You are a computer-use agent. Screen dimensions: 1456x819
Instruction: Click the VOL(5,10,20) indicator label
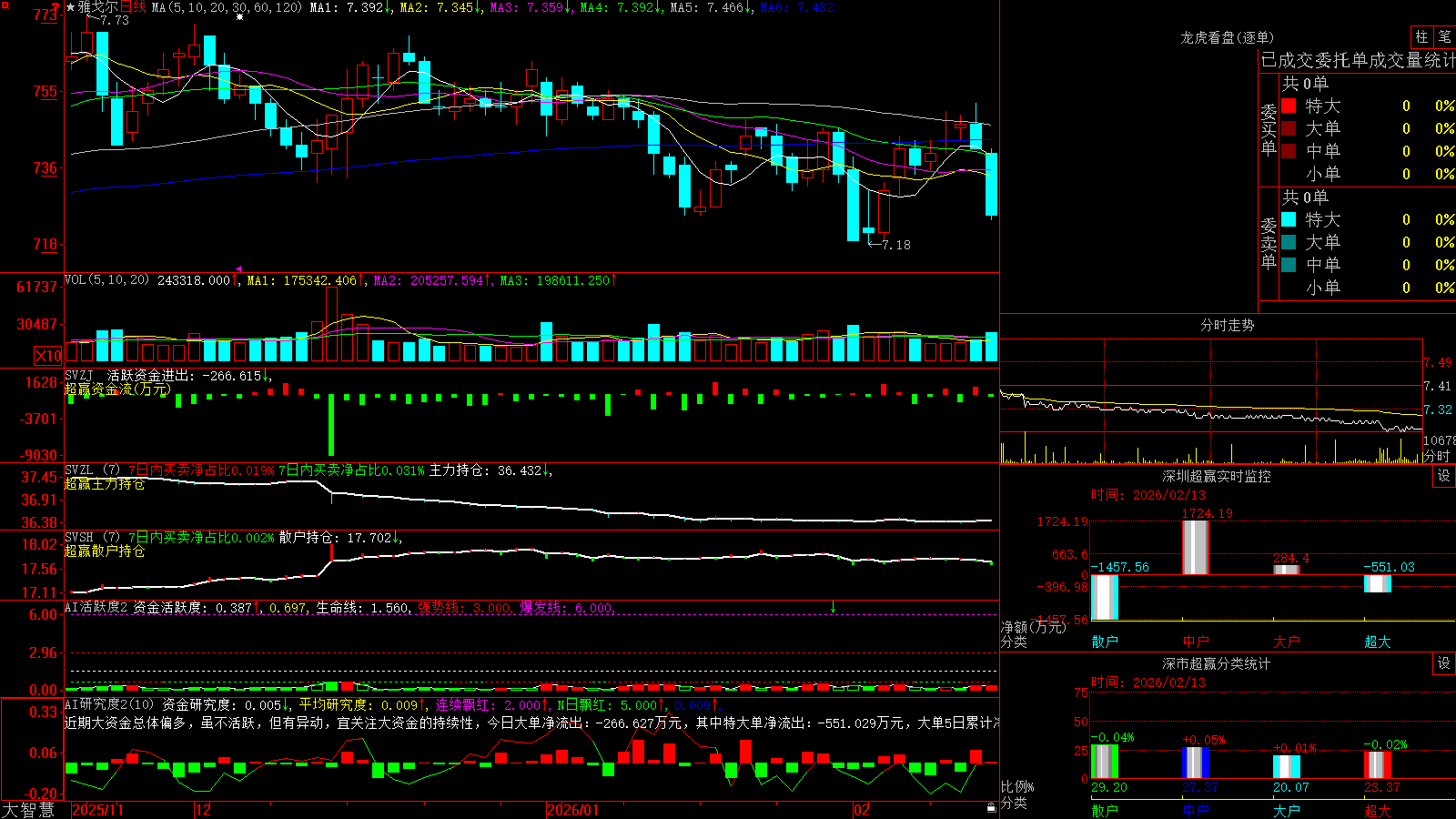tap(107, 280)
